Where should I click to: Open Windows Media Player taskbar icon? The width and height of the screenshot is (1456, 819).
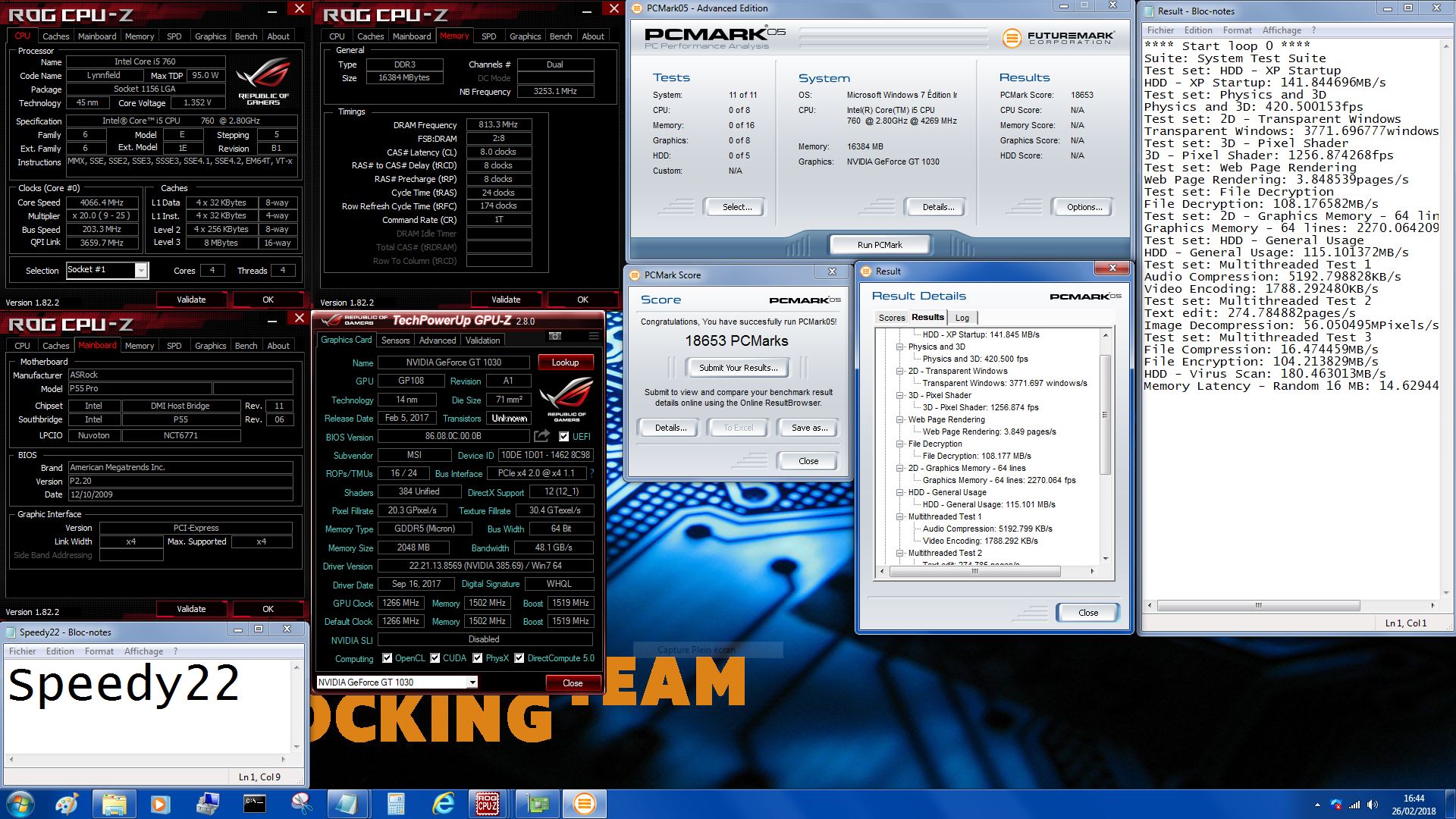point(161,804)
